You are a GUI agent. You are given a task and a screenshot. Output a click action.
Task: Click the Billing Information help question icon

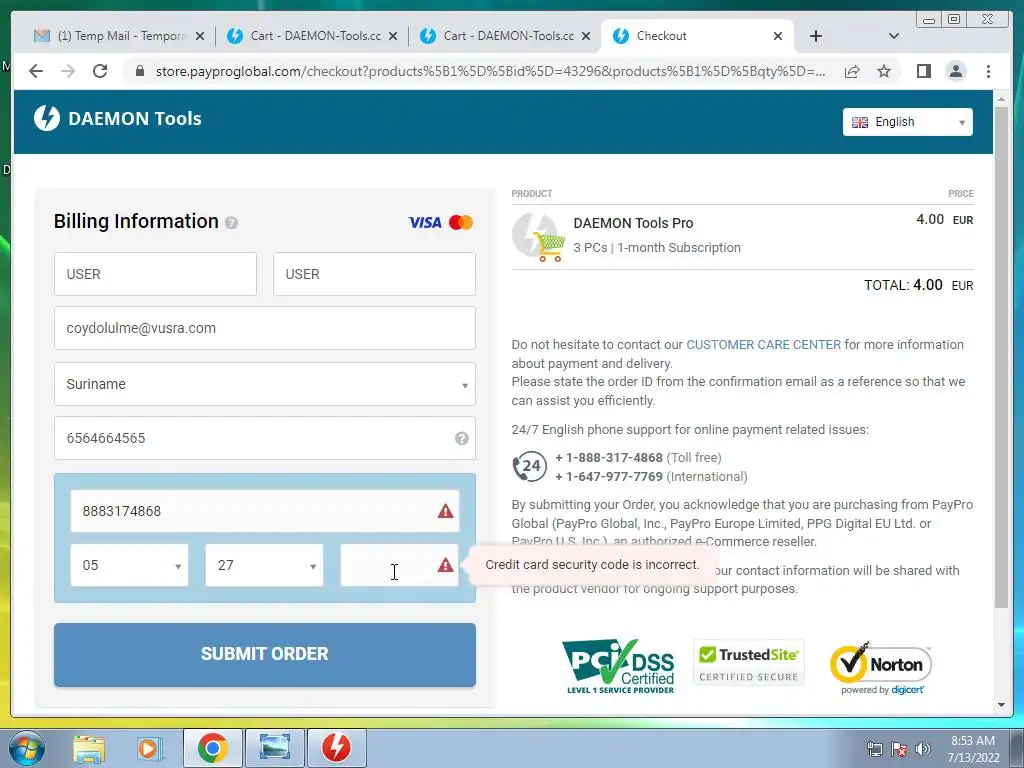coord(231,223)
